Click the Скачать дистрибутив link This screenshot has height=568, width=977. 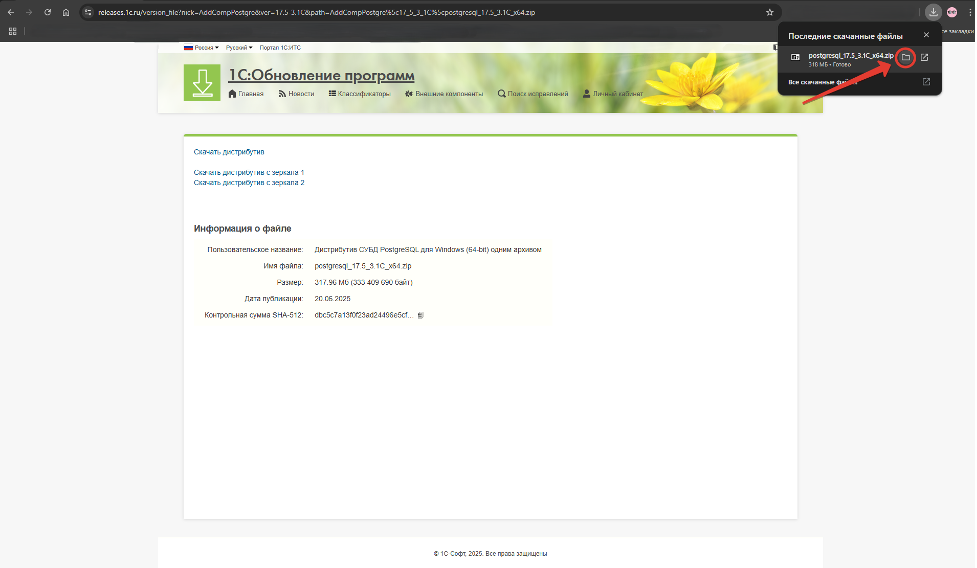tap(229, 152)
